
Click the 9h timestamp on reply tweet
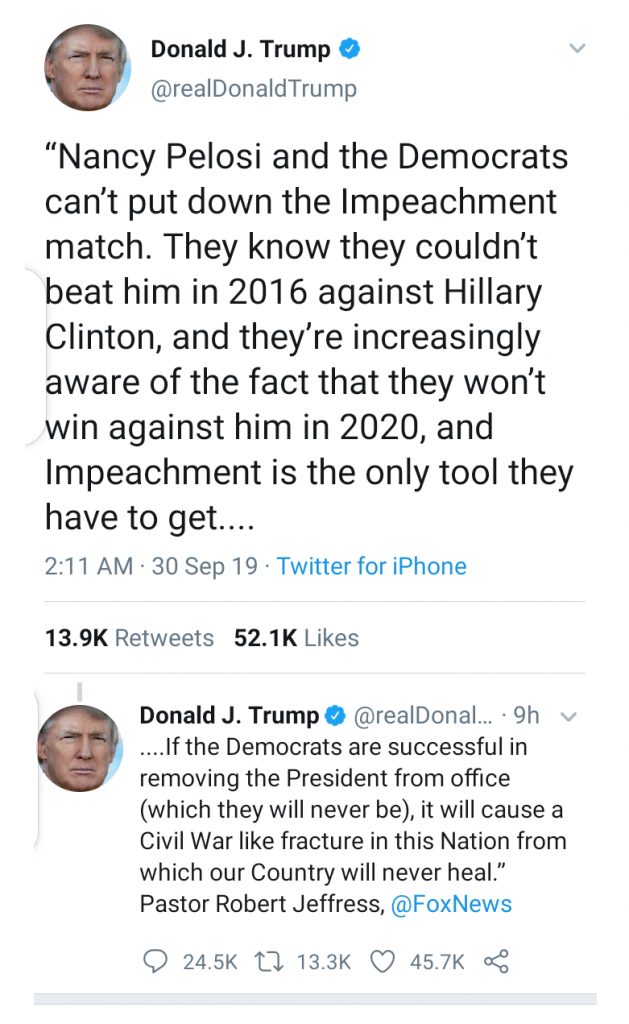526,716
